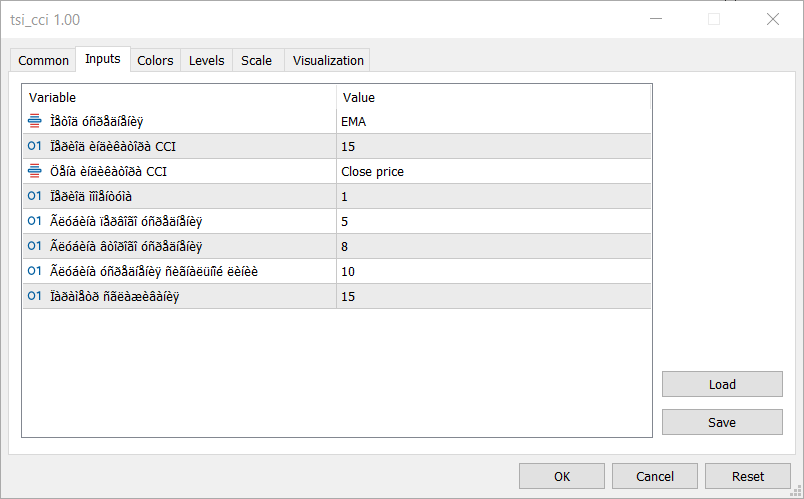Click the Variable column header

tap(180, 97)
